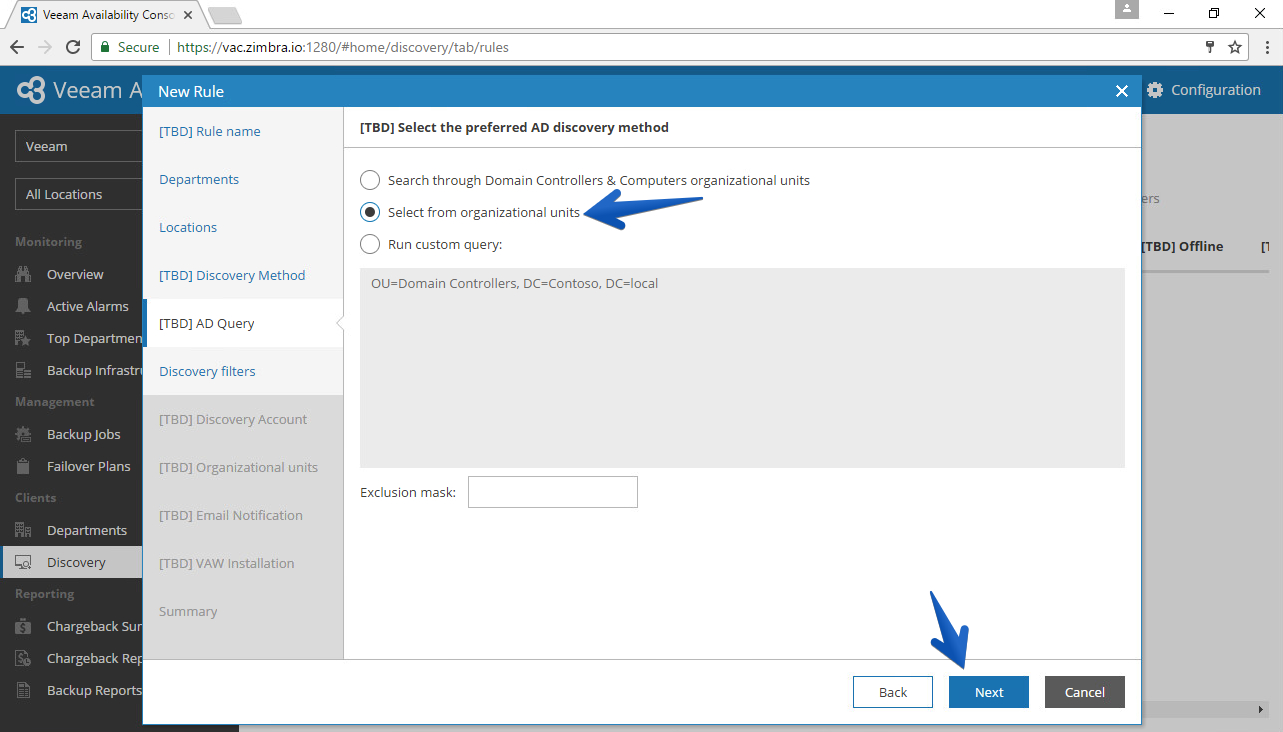Click the Reporting section heading
The height and width of the screenshot is (732, 1283).
point(45,594)
